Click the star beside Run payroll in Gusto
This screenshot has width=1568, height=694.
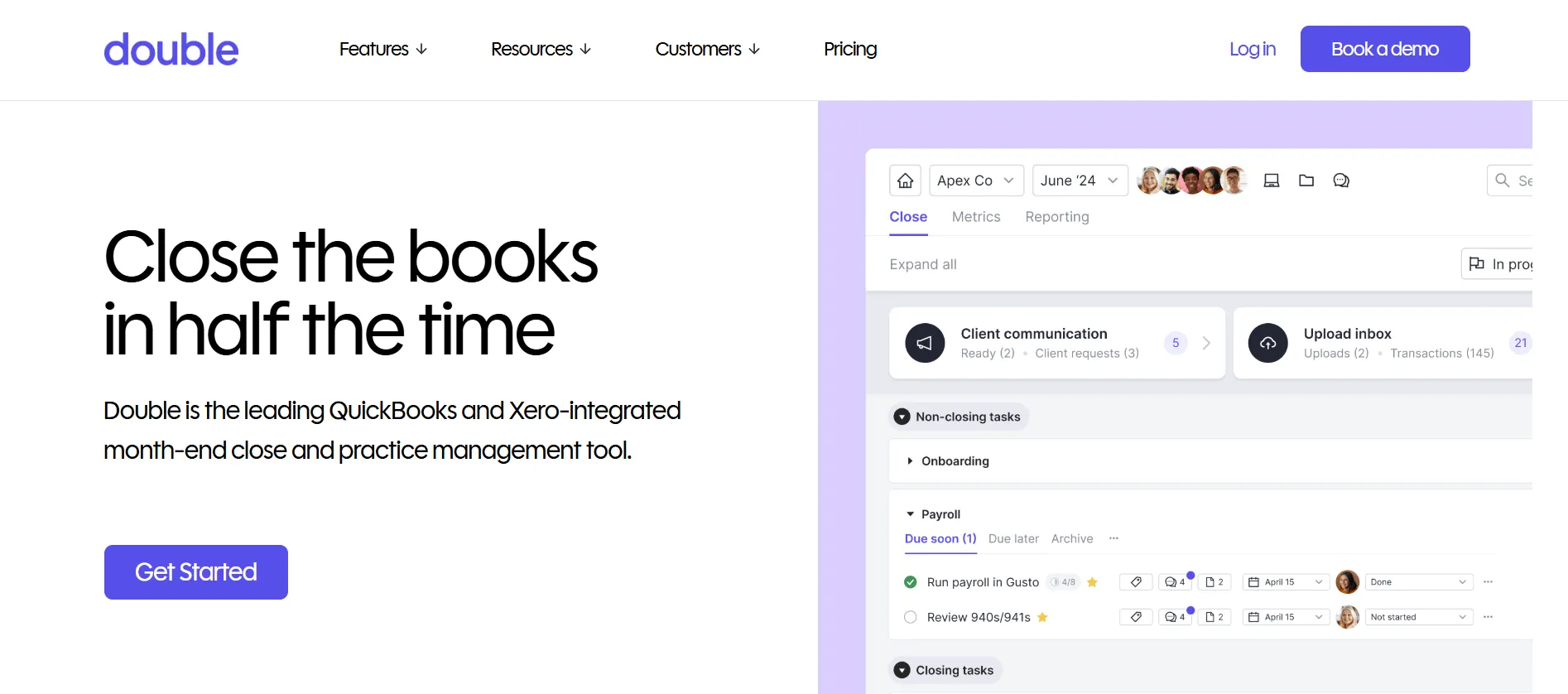pyautogui.click(x=1092, y=582)
